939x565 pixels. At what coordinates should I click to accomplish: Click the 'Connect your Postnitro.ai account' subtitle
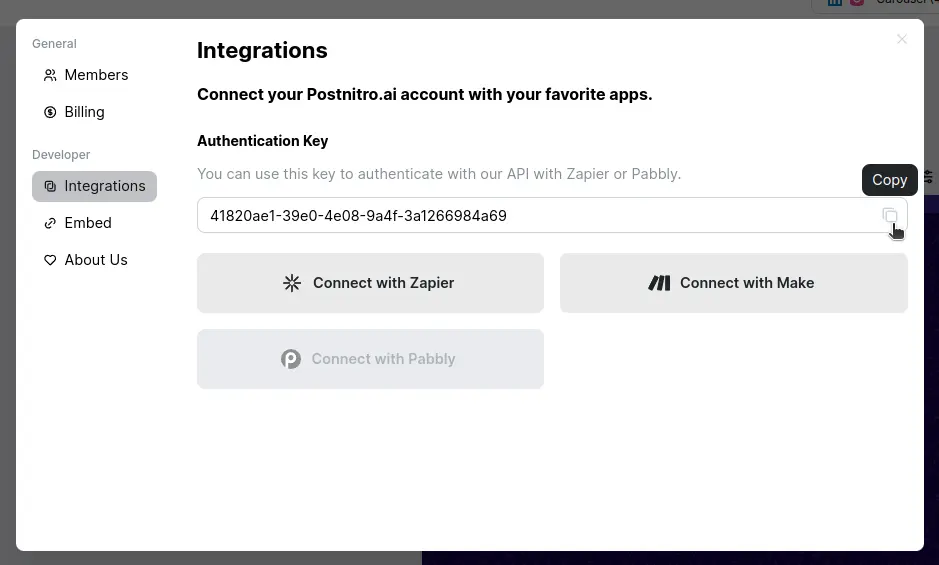click(x=425, y=95)
